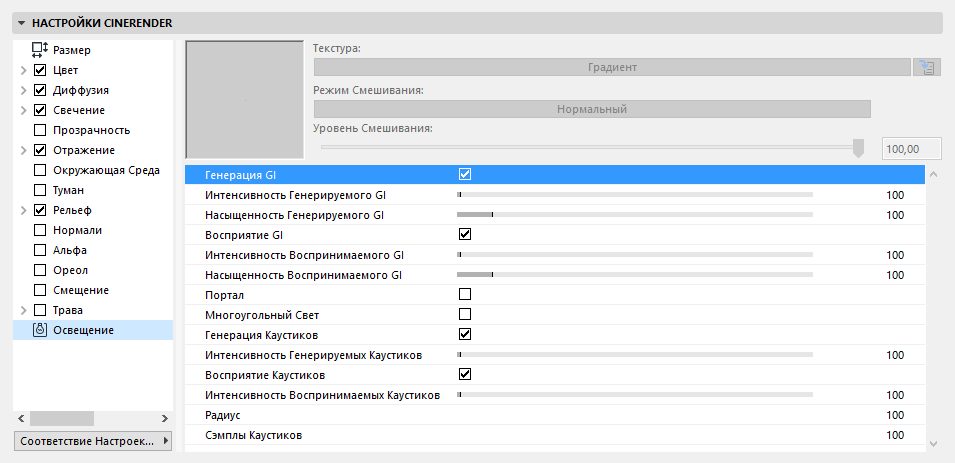
Task: Click the parameter list scroll down arrow
Action: 934,443
